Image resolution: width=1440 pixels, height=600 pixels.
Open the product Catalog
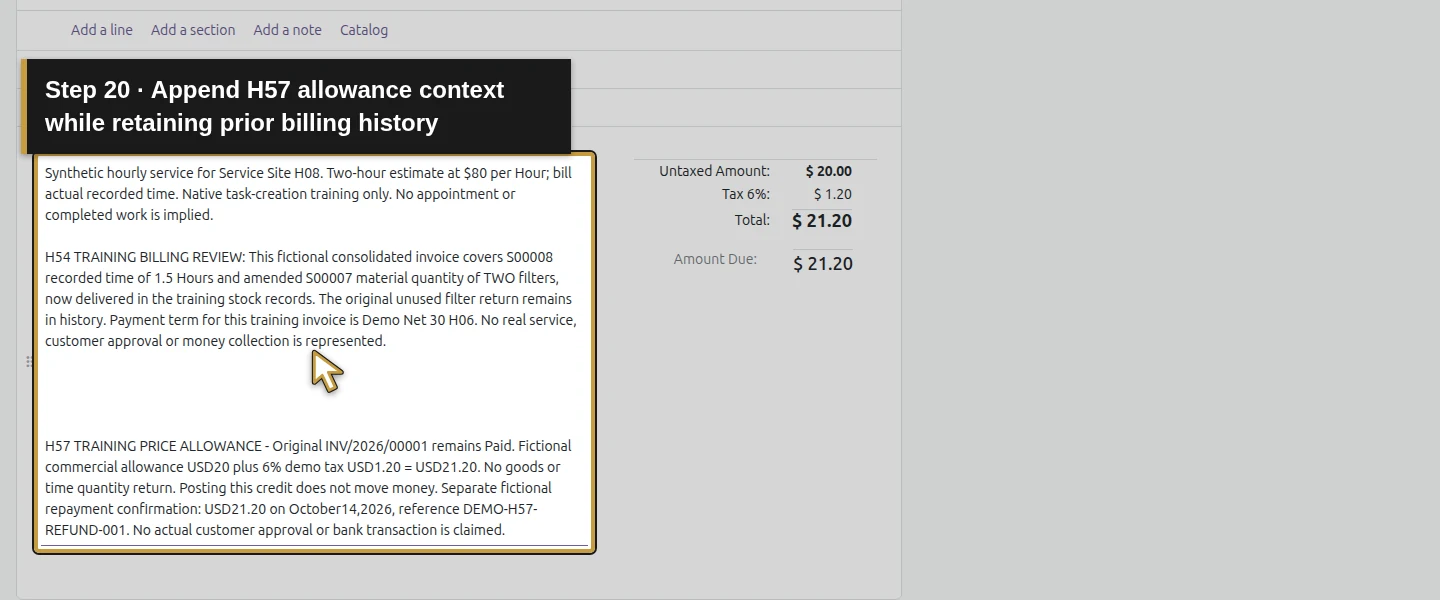tap(364, 30)
